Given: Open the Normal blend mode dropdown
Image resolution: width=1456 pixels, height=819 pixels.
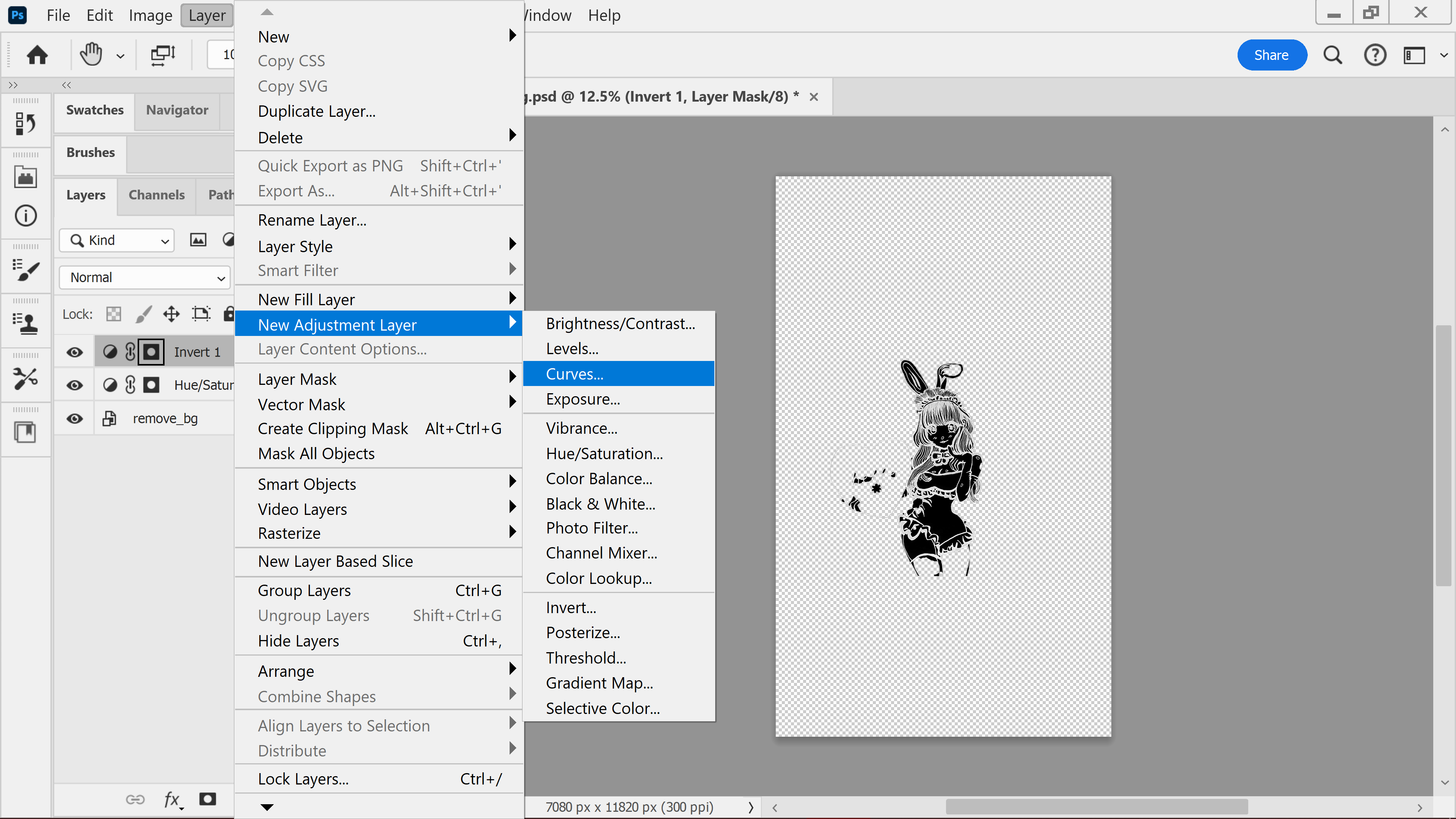Looking at the screenshot, I should pos(145,278).
